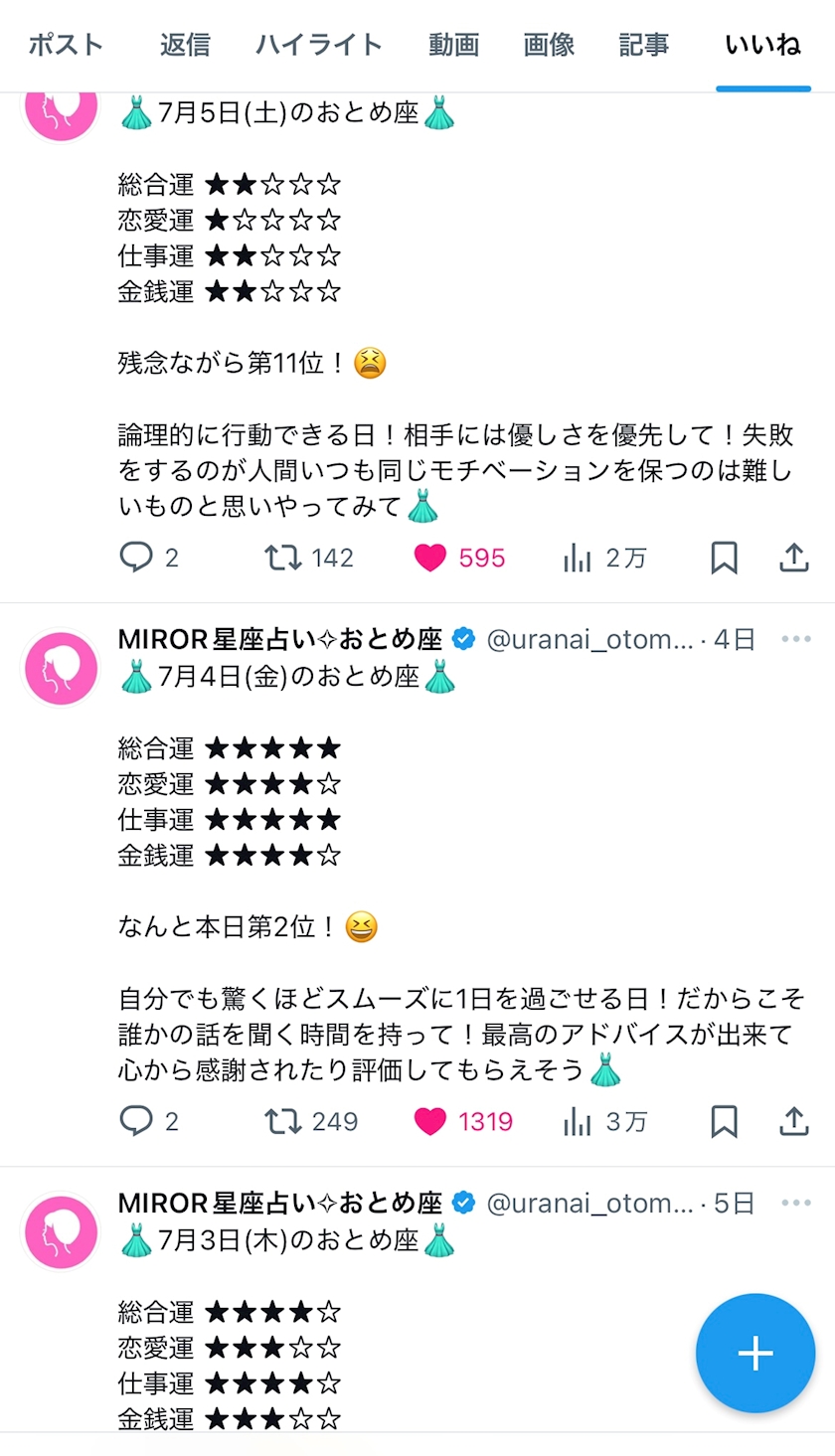Tap the pink avatar on the 4日 post
This screenshot has height=1456, width=835.
[x=61, y=668]
